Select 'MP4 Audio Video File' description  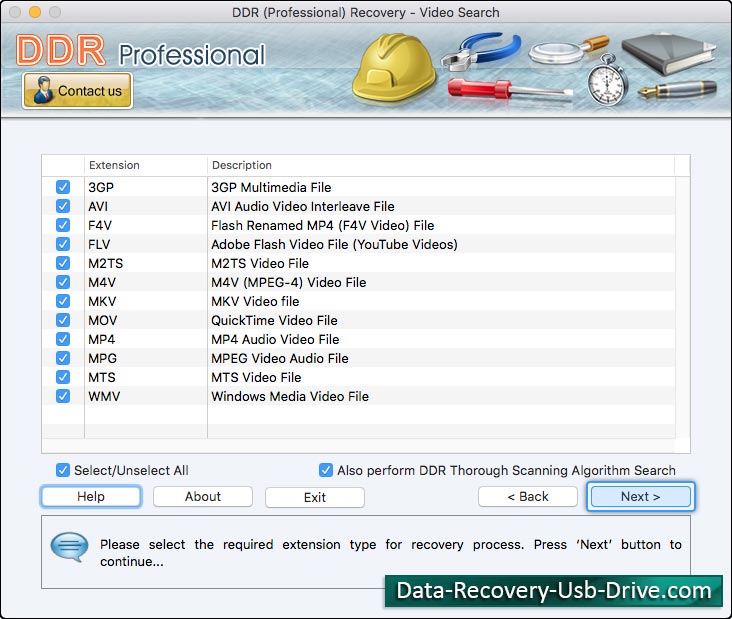click(275, 339)
